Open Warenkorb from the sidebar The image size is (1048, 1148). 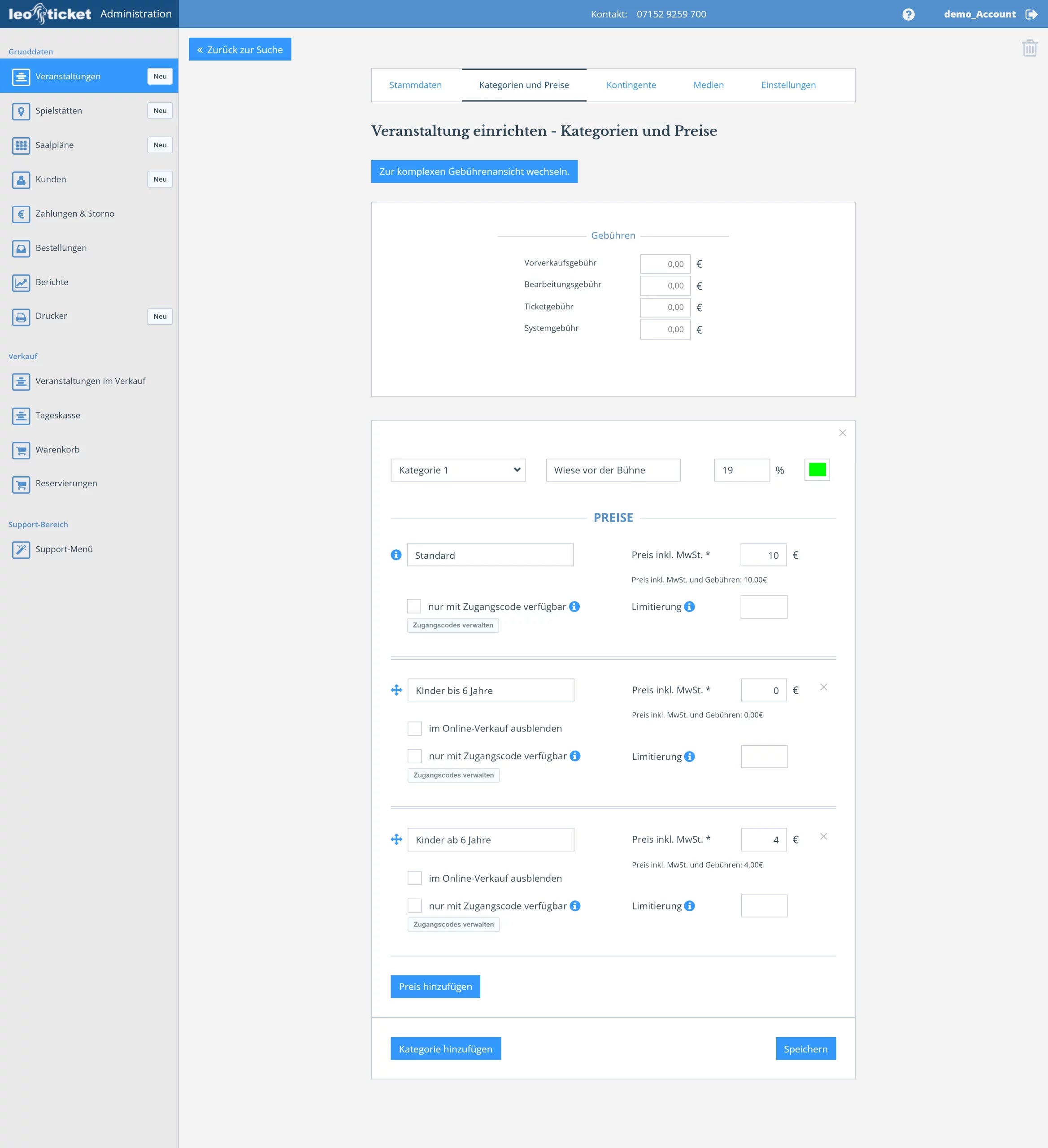pos(57,449)
